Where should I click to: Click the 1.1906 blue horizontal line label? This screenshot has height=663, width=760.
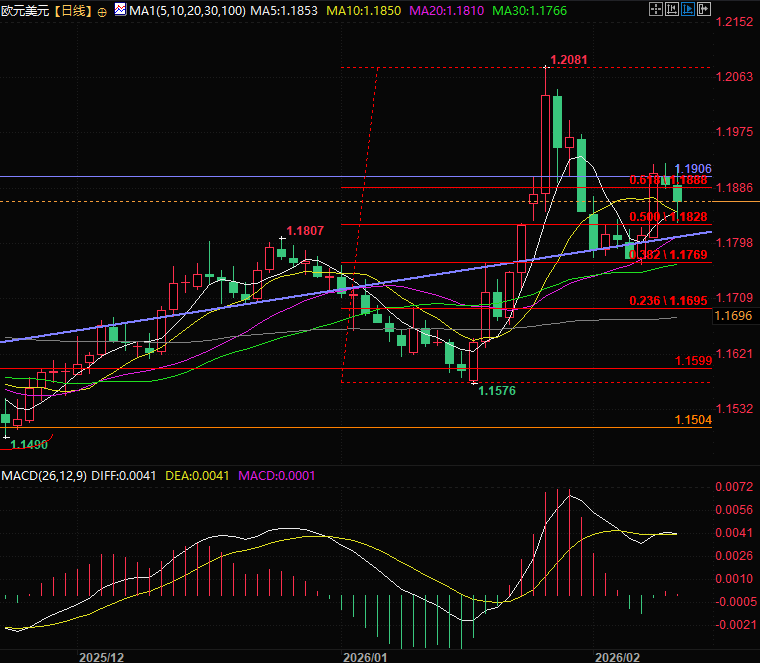(693, 168)
